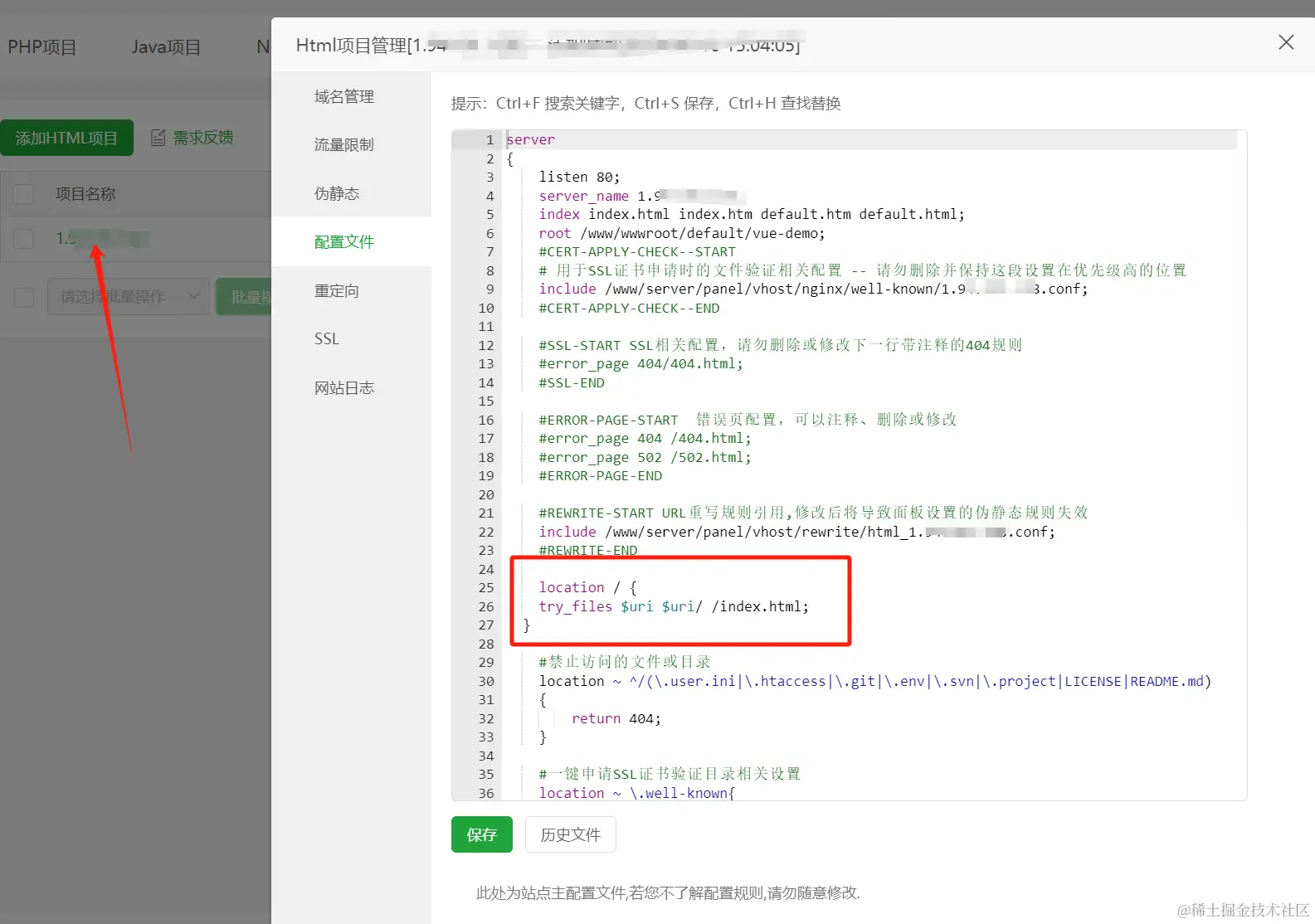Click the 'location / {' line

pos(588,587)
